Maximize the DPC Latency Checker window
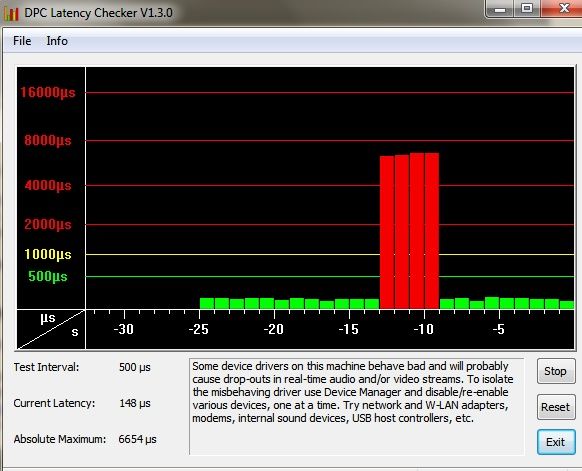The image size is (582, 471). (527, 8)
